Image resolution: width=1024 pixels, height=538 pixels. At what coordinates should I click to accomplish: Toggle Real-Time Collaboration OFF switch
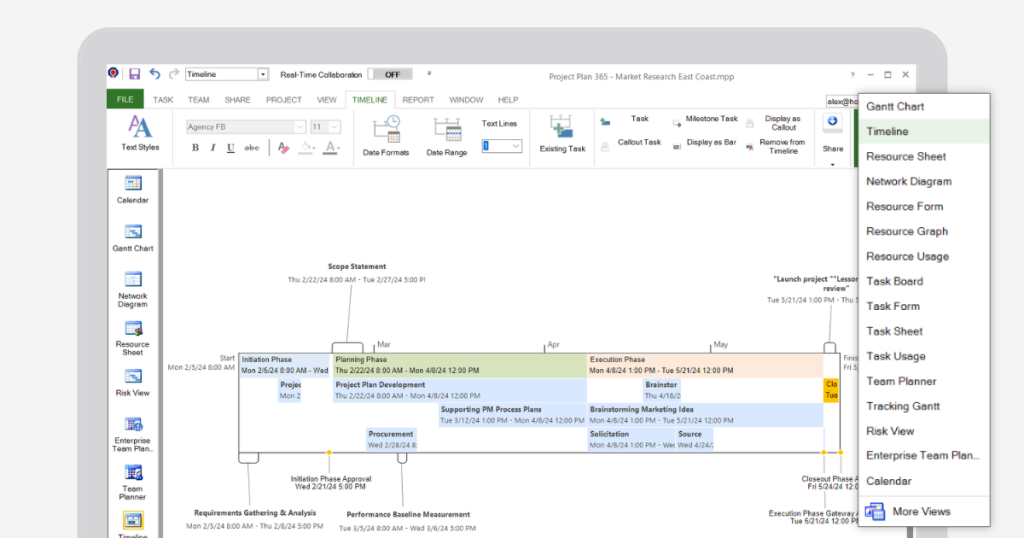390,74
